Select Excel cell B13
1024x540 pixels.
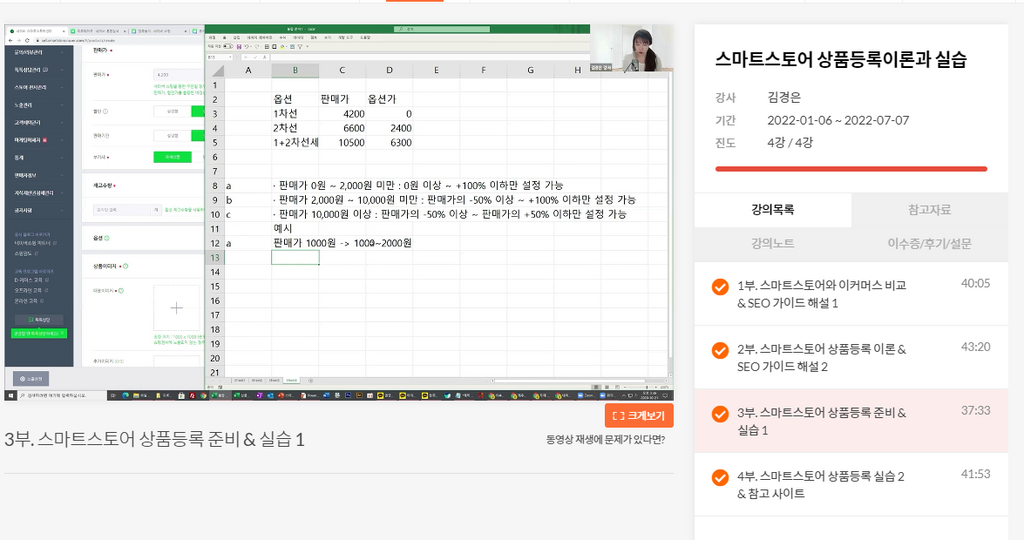295,257
